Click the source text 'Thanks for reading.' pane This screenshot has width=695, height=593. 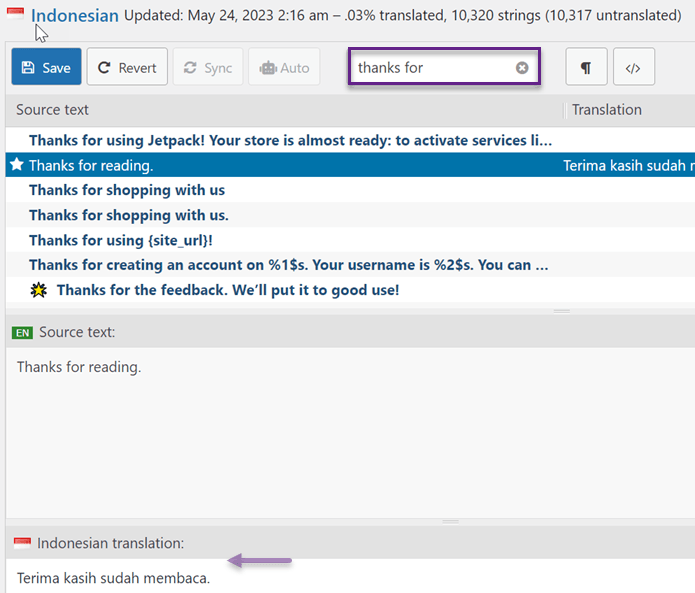pos(350,432)
